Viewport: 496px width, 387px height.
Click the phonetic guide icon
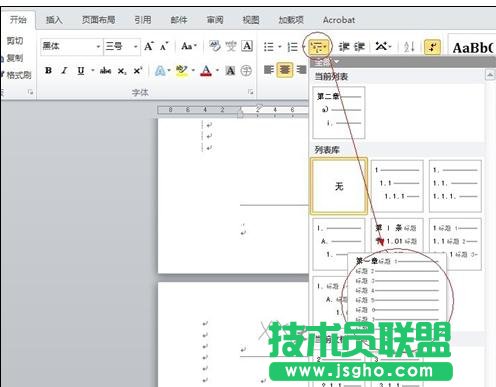[231, 46]
